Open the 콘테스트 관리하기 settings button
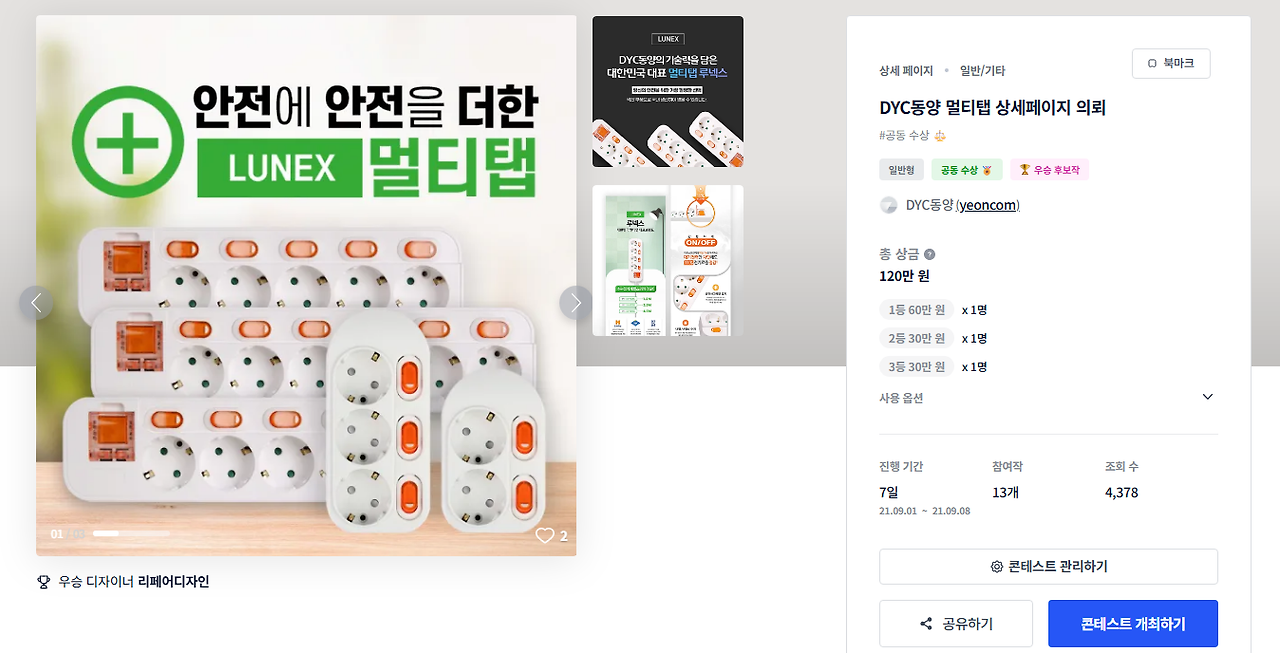 [1048, 566]
